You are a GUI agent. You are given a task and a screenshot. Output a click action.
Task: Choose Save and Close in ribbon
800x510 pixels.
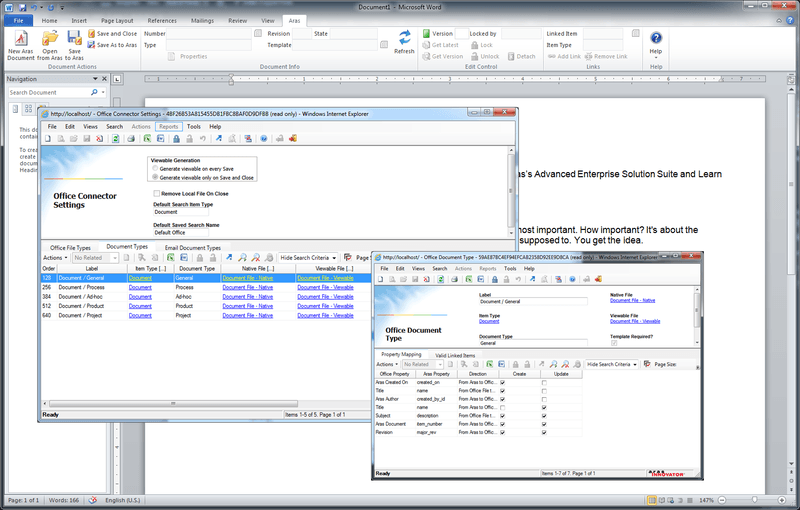point(112,34)
